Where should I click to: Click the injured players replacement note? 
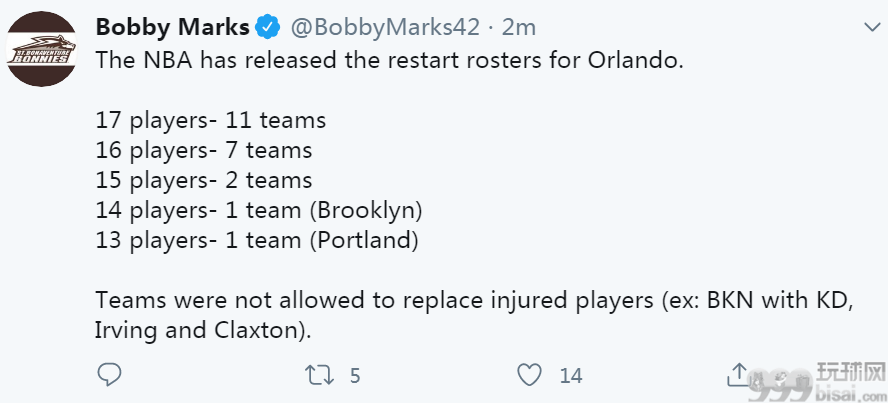click(x=475, y=315)
